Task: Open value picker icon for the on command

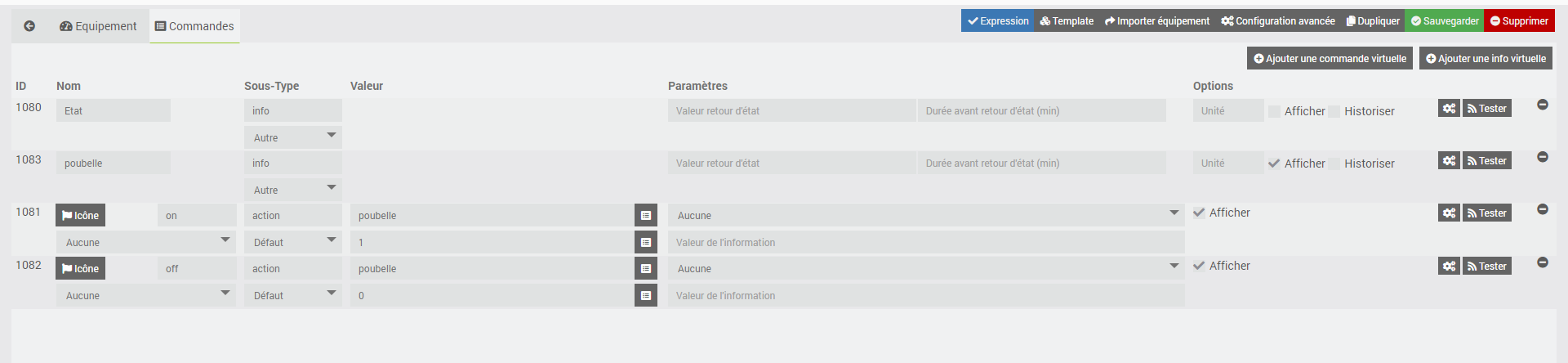Action: click(646, 216)
